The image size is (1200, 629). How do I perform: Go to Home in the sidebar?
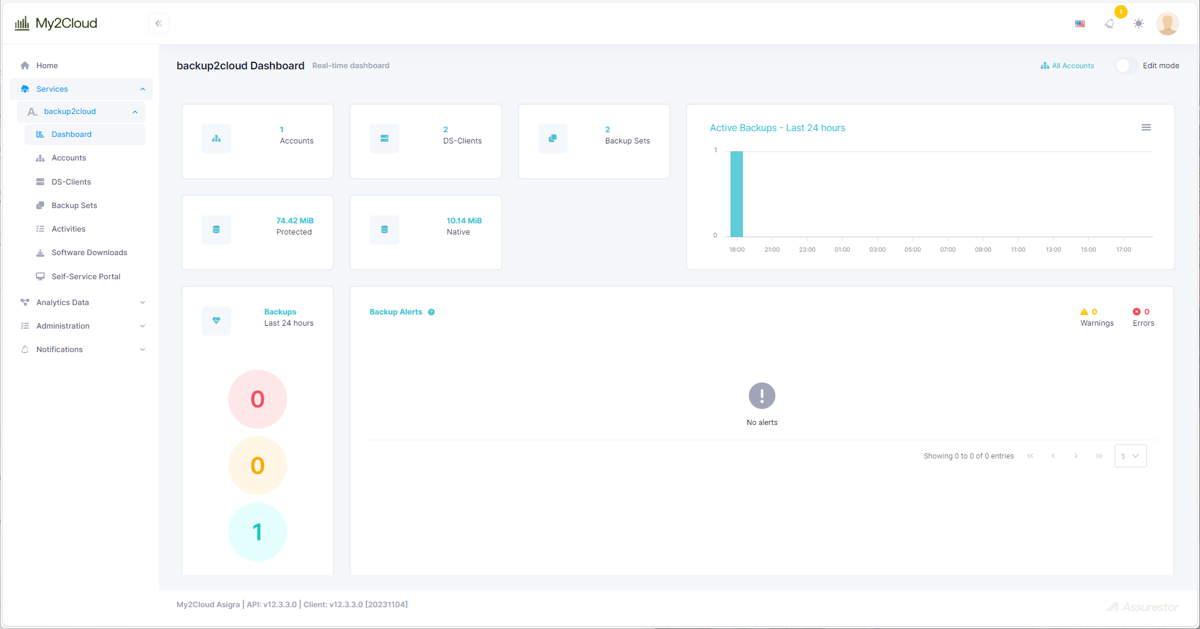coord(46,65)
